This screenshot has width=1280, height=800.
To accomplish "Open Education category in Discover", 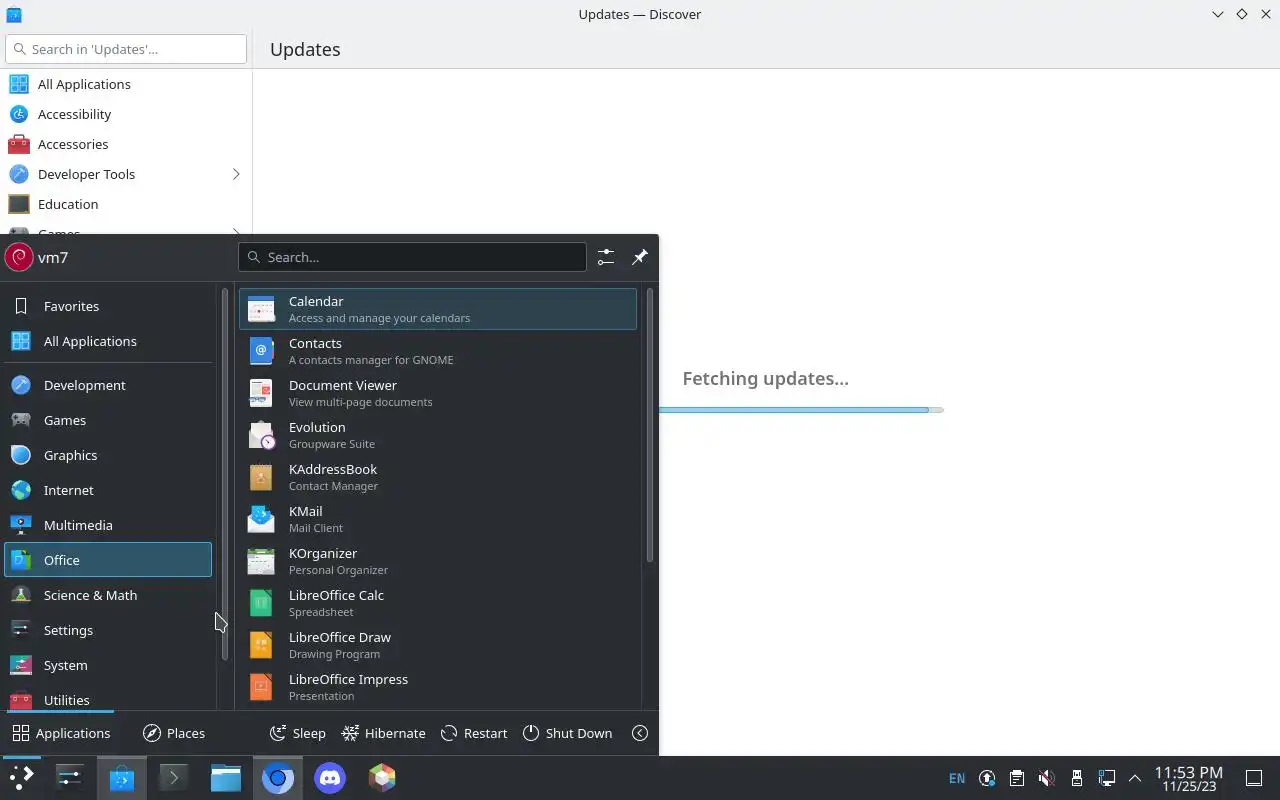I will click(126, 204).
